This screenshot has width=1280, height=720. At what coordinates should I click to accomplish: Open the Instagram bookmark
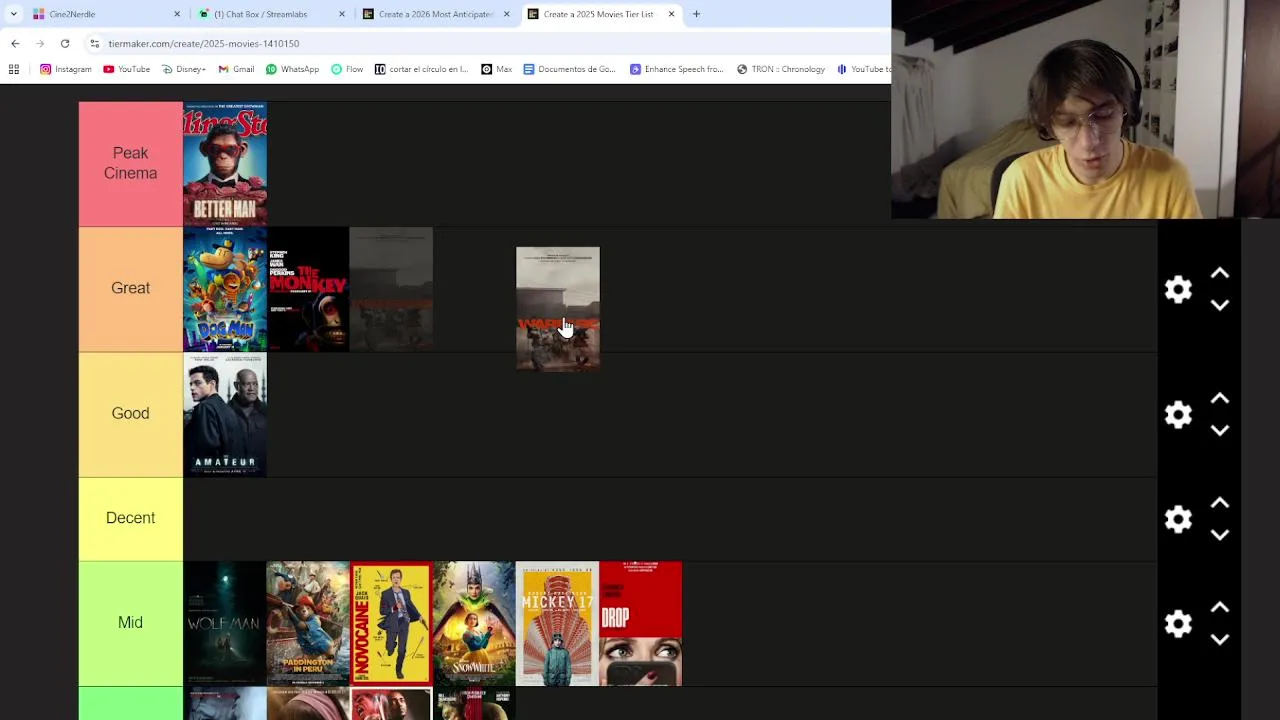pyautogui.click(x=65, y=69)
